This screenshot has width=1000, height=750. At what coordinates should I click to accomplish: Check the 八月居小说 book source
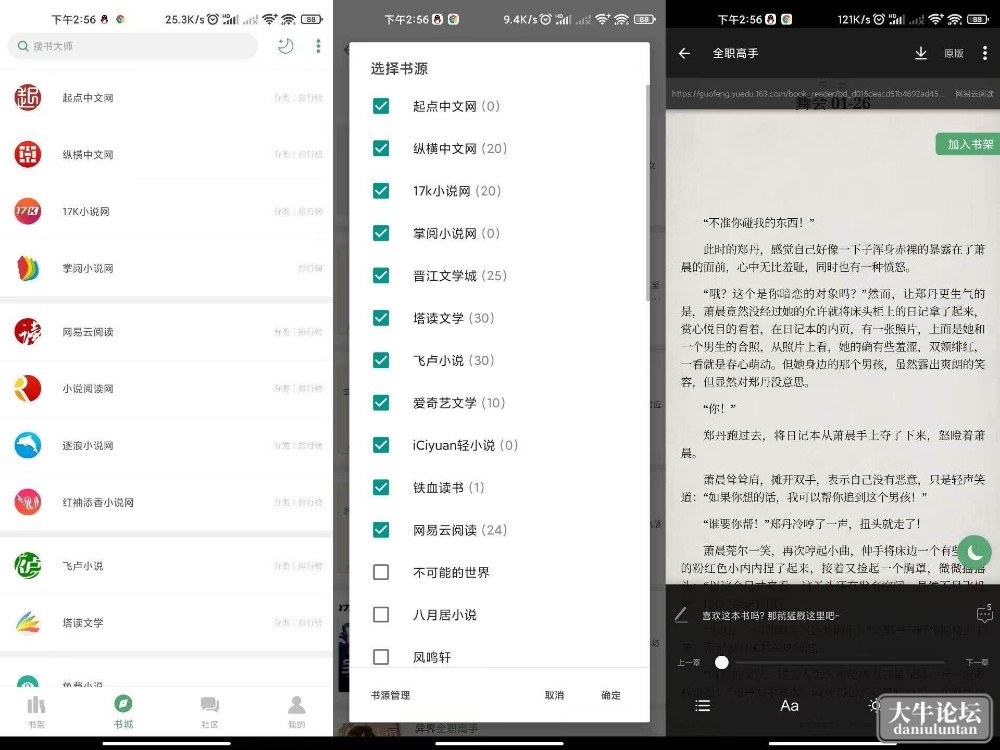pyautogui.click(x=381, y=614)
